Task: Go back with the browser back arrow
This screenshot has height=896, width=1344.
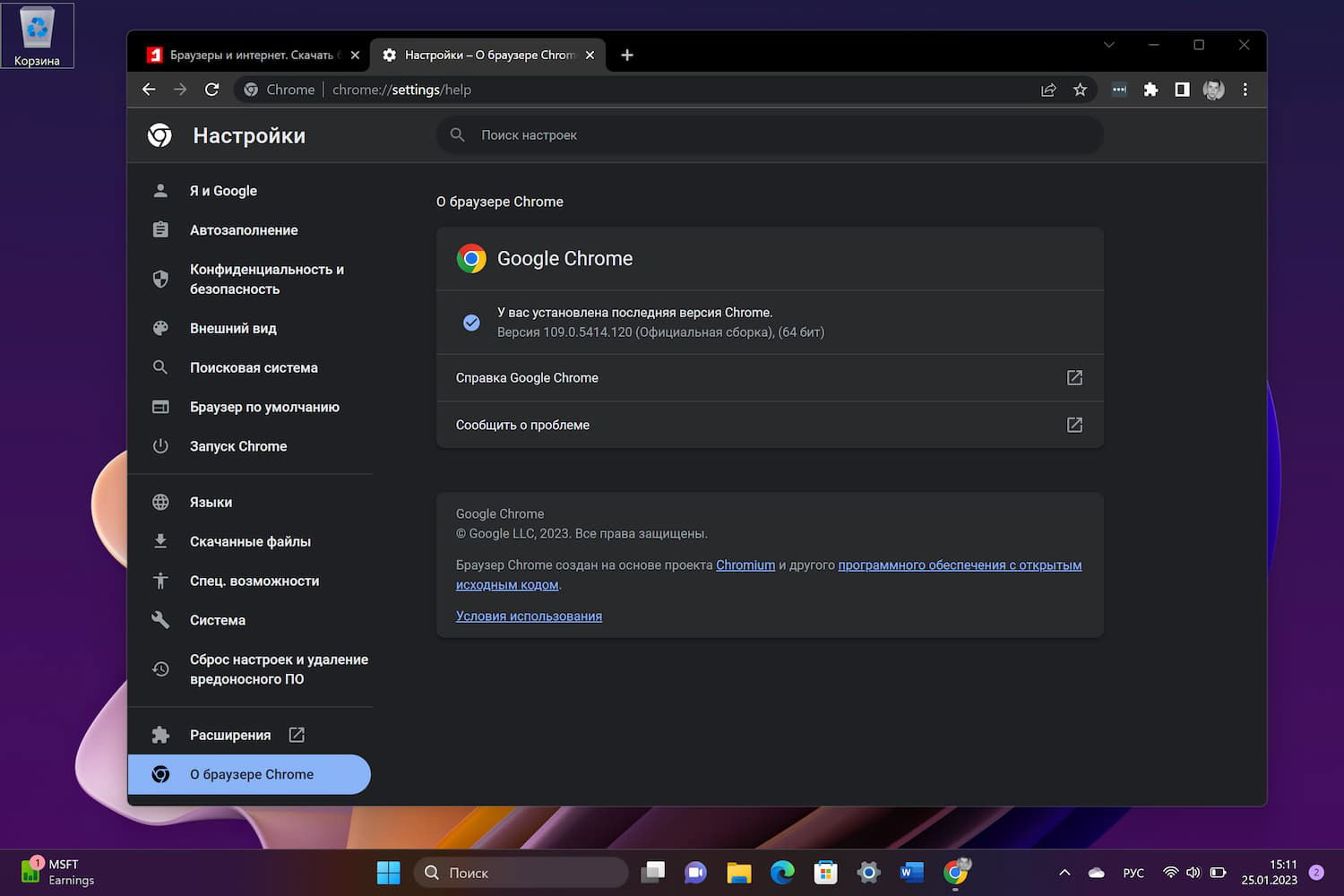Action: click(149, 90)
